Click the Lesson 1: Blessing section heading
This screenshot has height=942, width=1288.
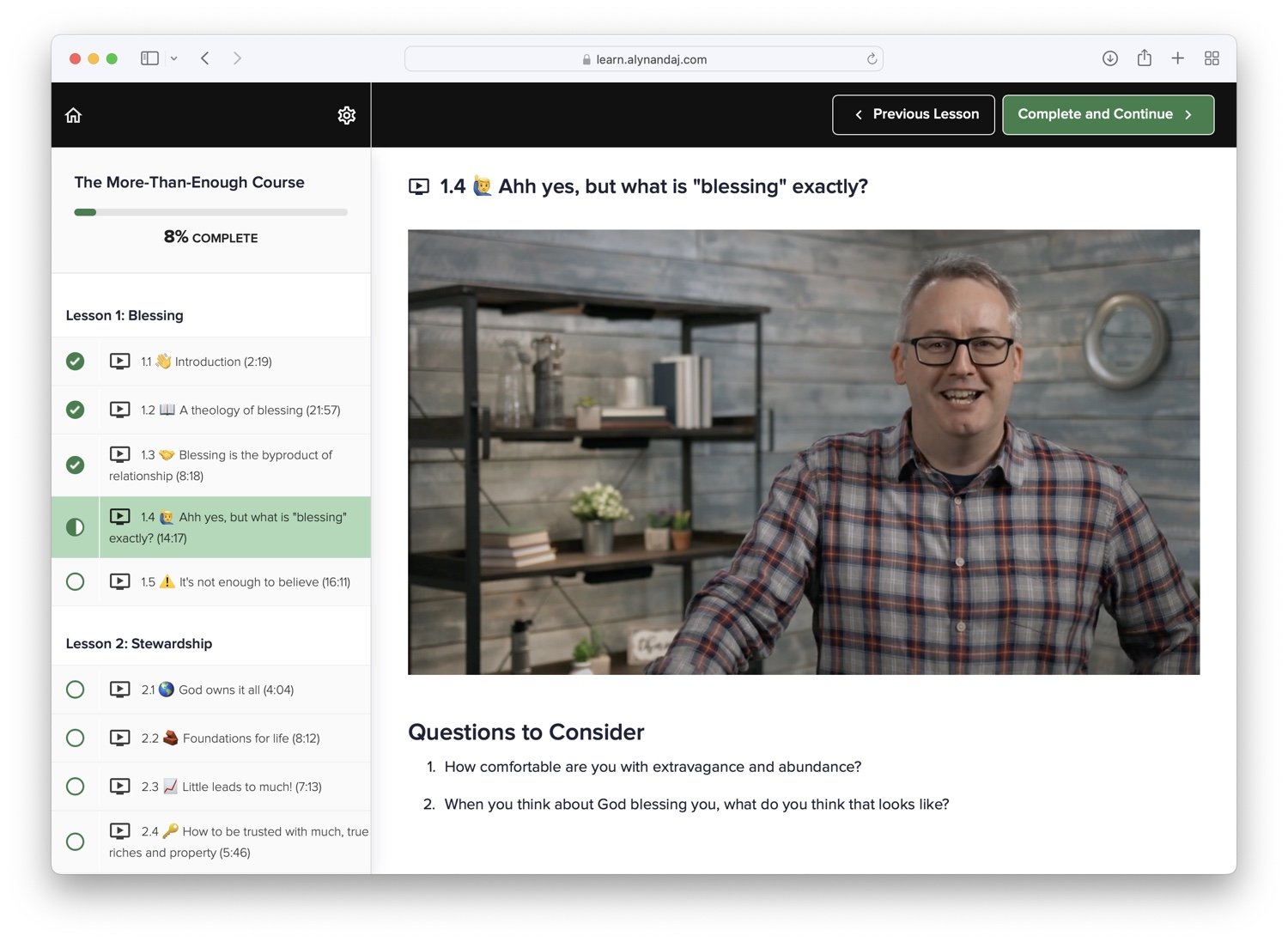[x=125, y=315]
